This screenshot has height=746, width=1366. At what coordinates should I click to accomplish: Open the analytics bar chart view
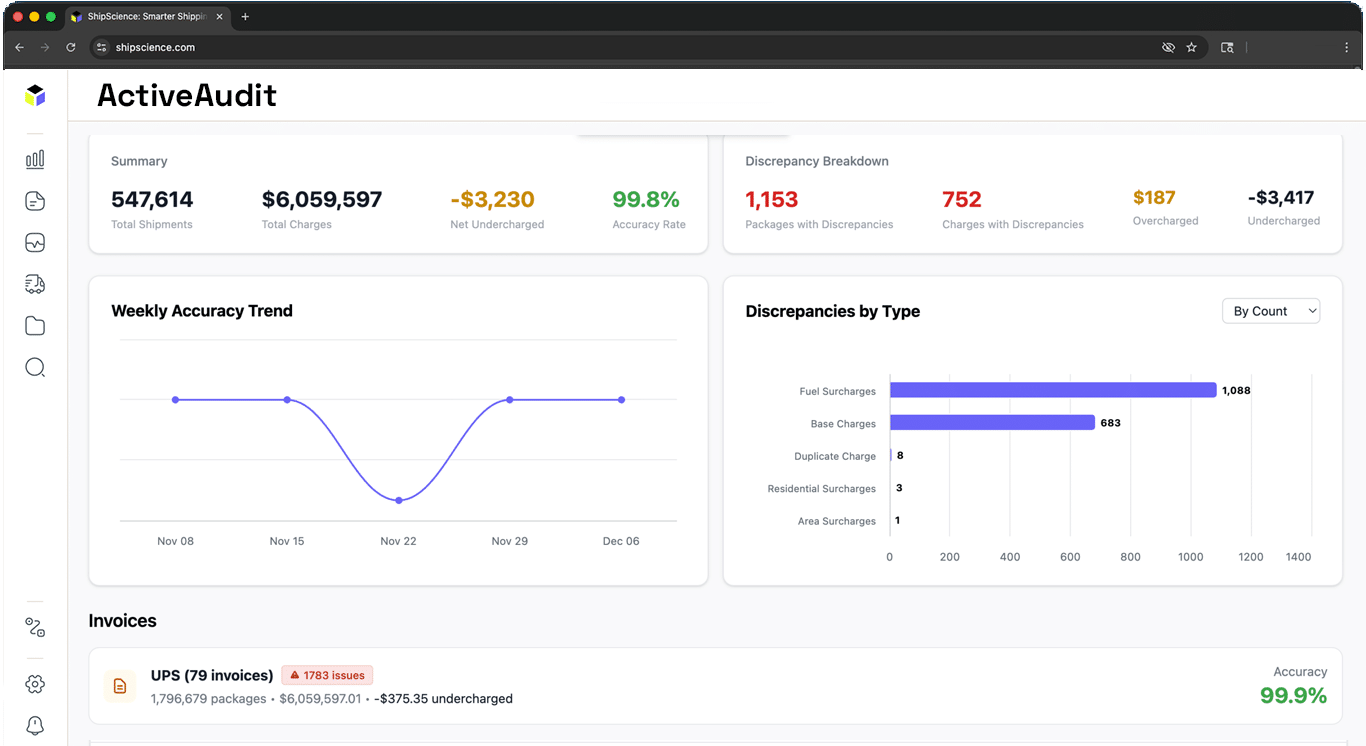[x=34, y=158]
